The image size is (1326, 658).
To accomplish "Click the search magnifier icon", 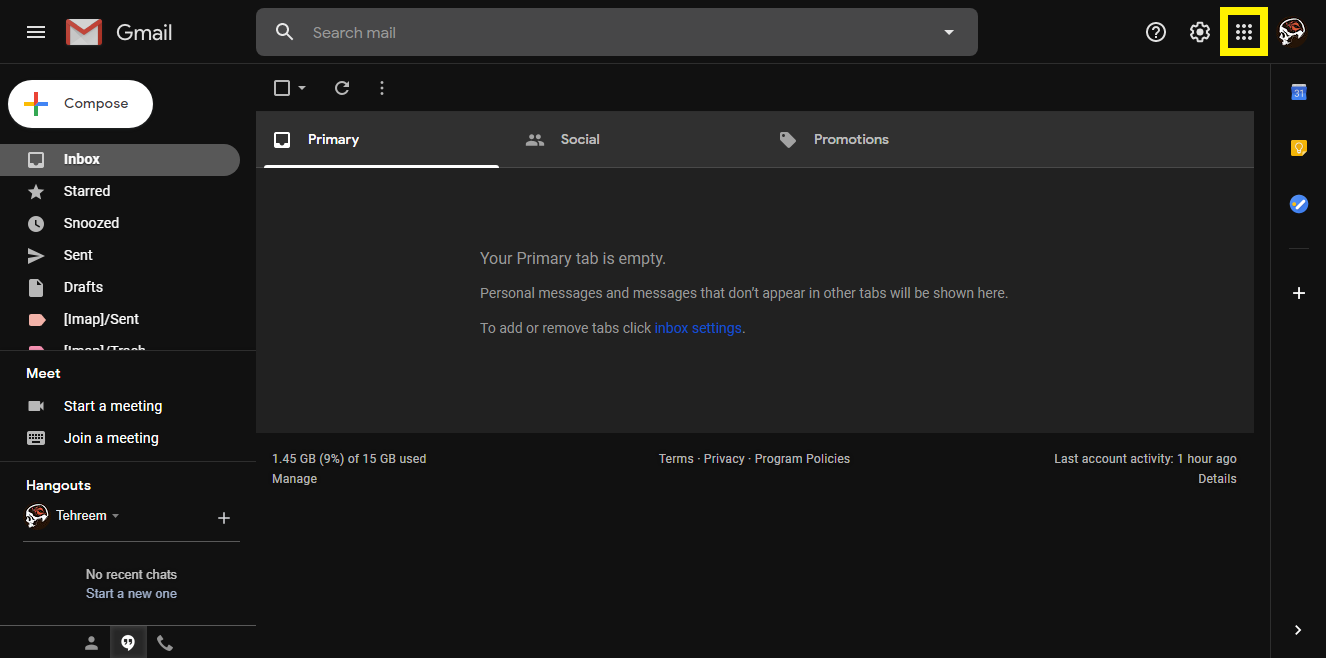I will 285,32.
